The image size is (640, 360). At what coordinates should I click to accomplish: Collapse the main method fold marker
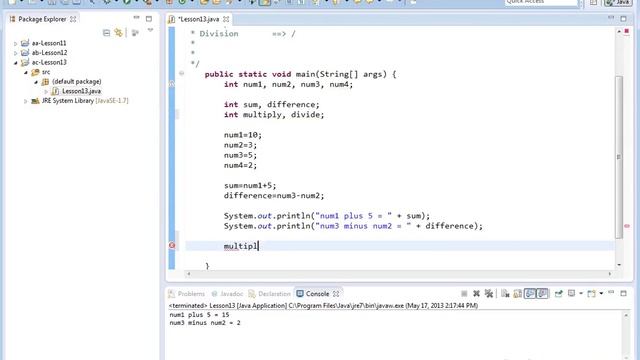click(x=181, y=73)
